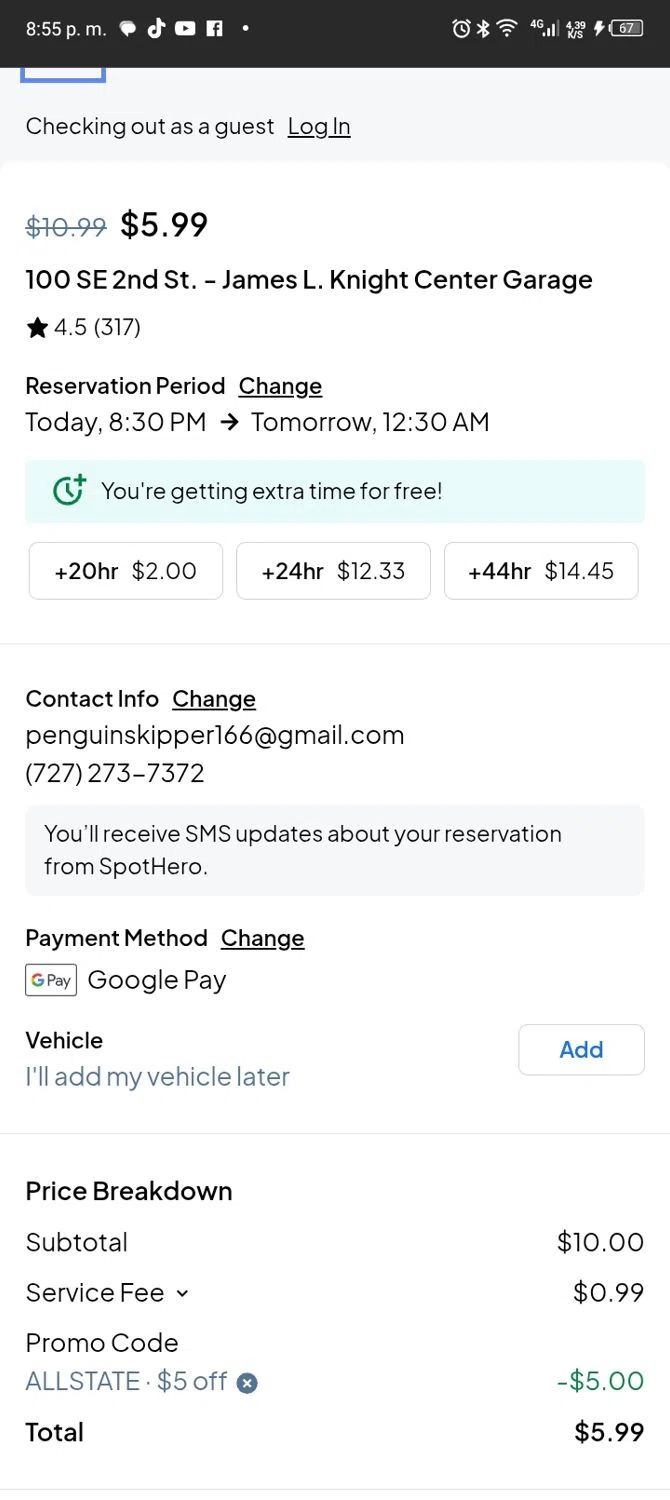Image resolution: width=670 pixels, height=1500 pixels.
Task: Change the Reservation Period
Action: (x=280, y=386)
